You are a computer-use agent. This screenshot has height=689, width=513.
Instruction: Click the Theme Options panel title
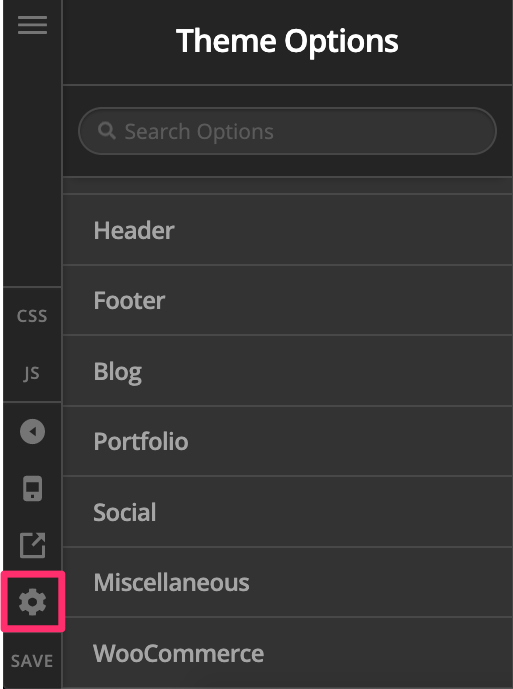(287, 41)
